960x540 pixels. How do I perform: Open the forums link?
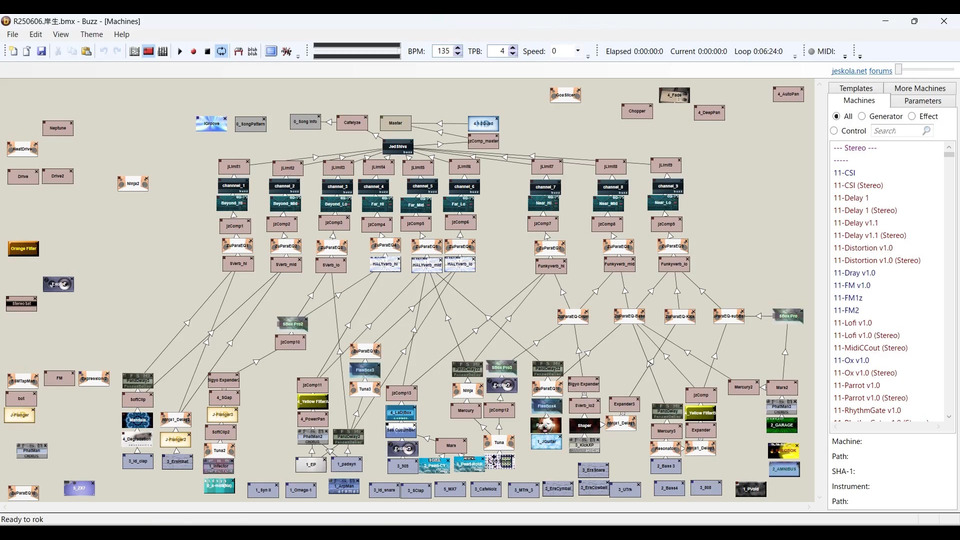[880, 71]
